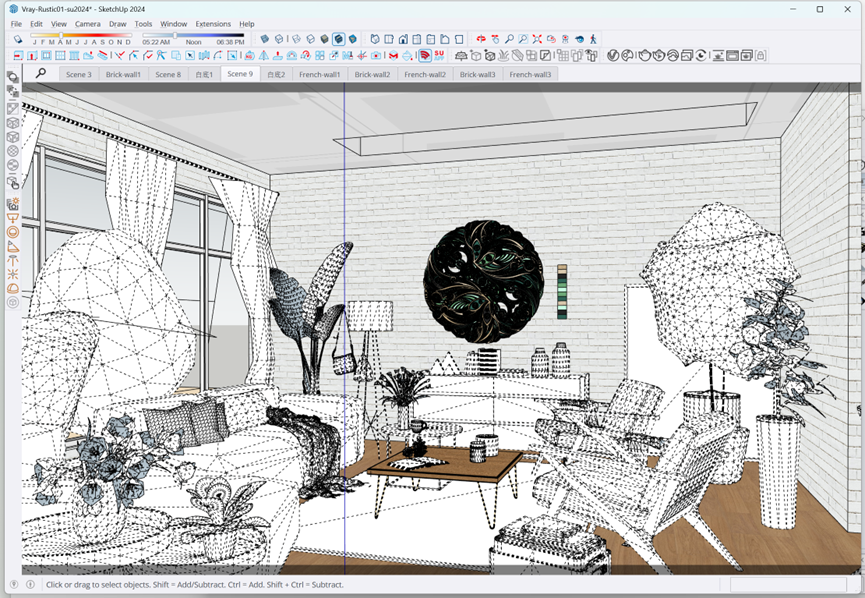Click the measurements input box

[x=788, y=584]
